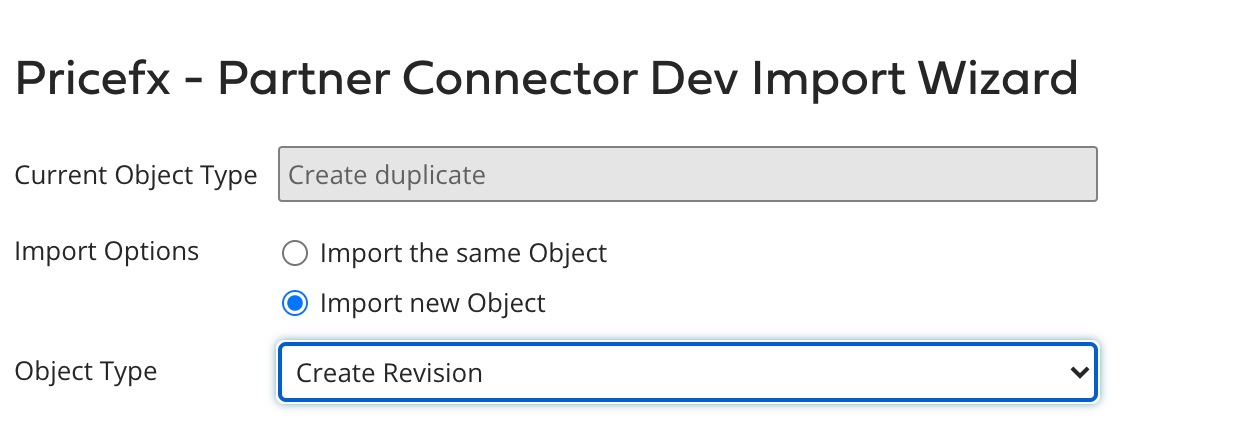Image resolution: width=1234 pixels, height=444 pixels.
Task: Click the blue filled dot of the selected radio
Action: (294, 303)
